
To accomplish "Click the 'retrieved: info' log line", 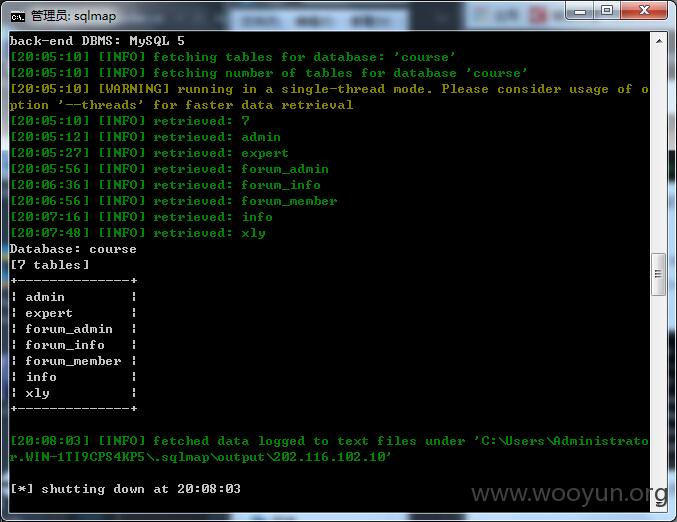I will click(x=141, y=217).
